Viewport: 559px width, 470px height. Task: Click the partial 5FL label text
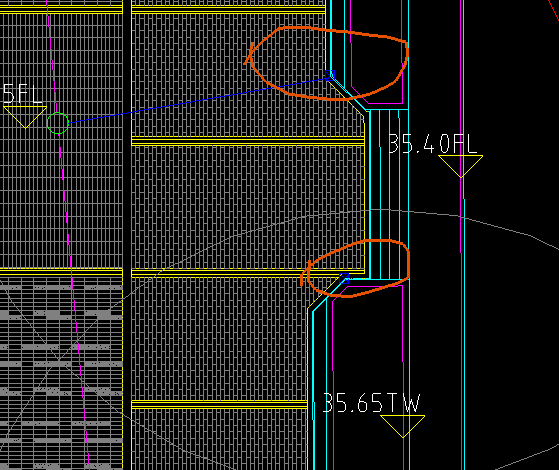click(22, 94)
